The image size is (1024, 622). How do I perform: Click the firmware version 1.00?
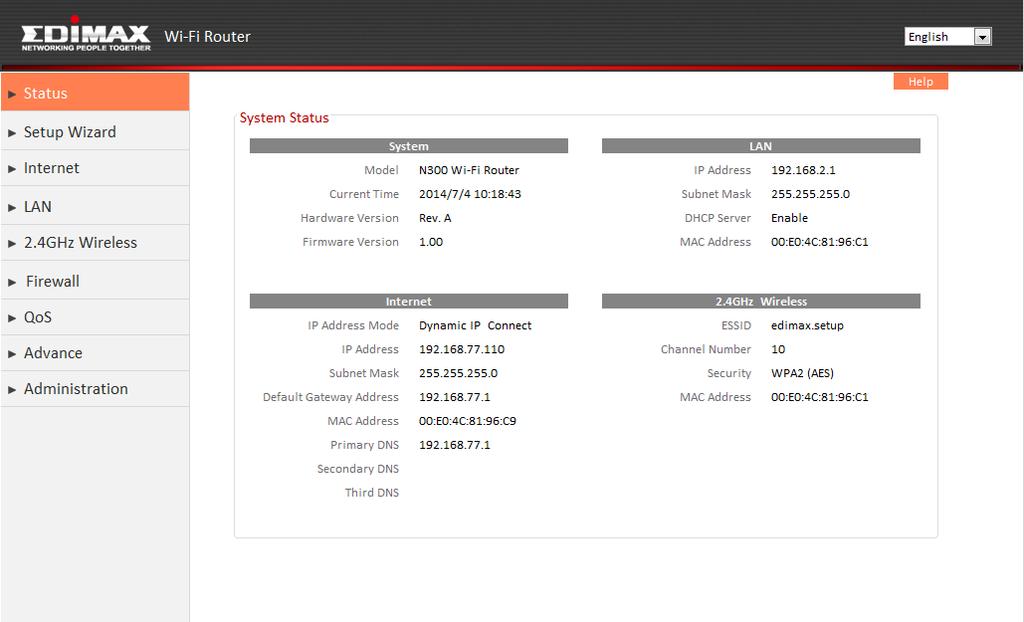[431, 242]
